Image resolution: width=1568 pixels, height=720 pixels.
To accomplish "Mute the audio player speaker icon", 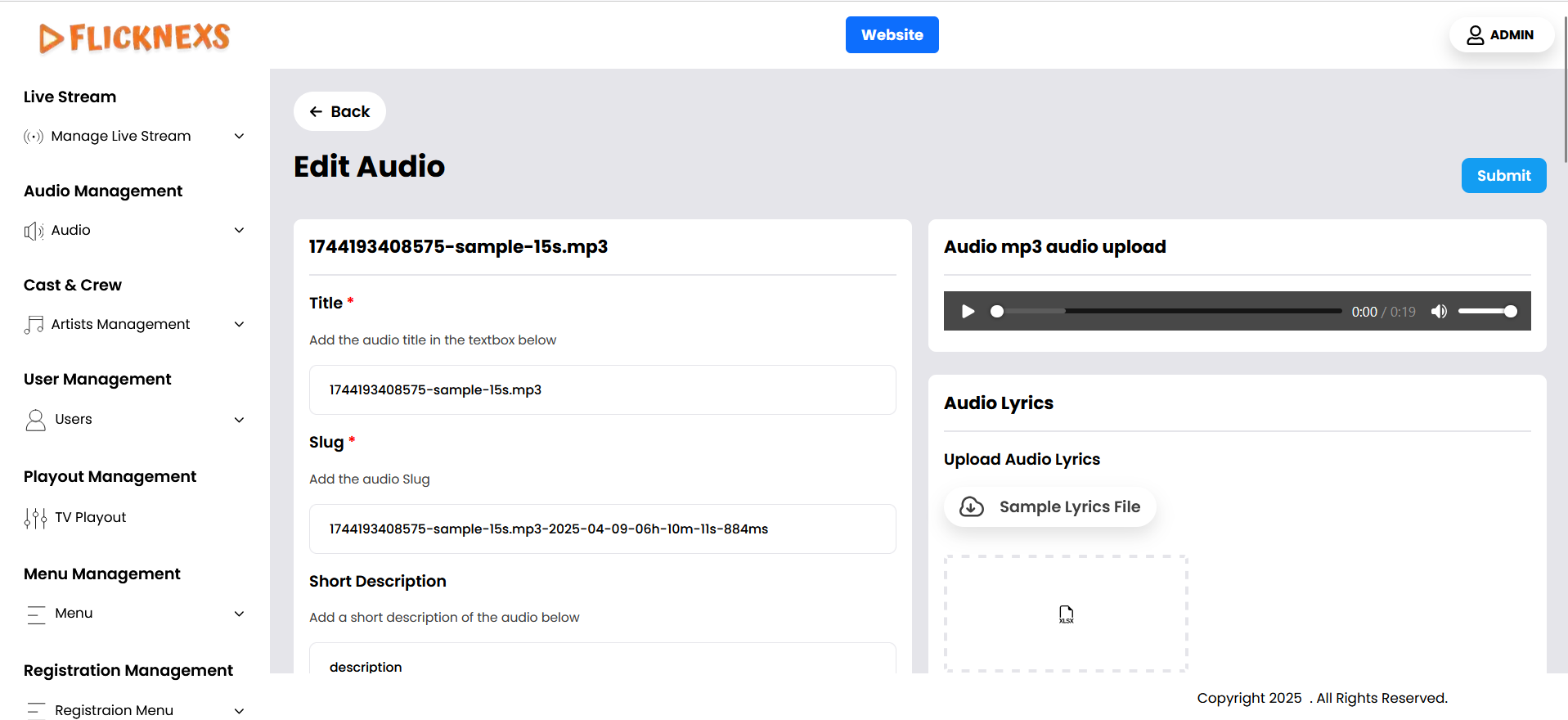I will (x=1439, y=312).
